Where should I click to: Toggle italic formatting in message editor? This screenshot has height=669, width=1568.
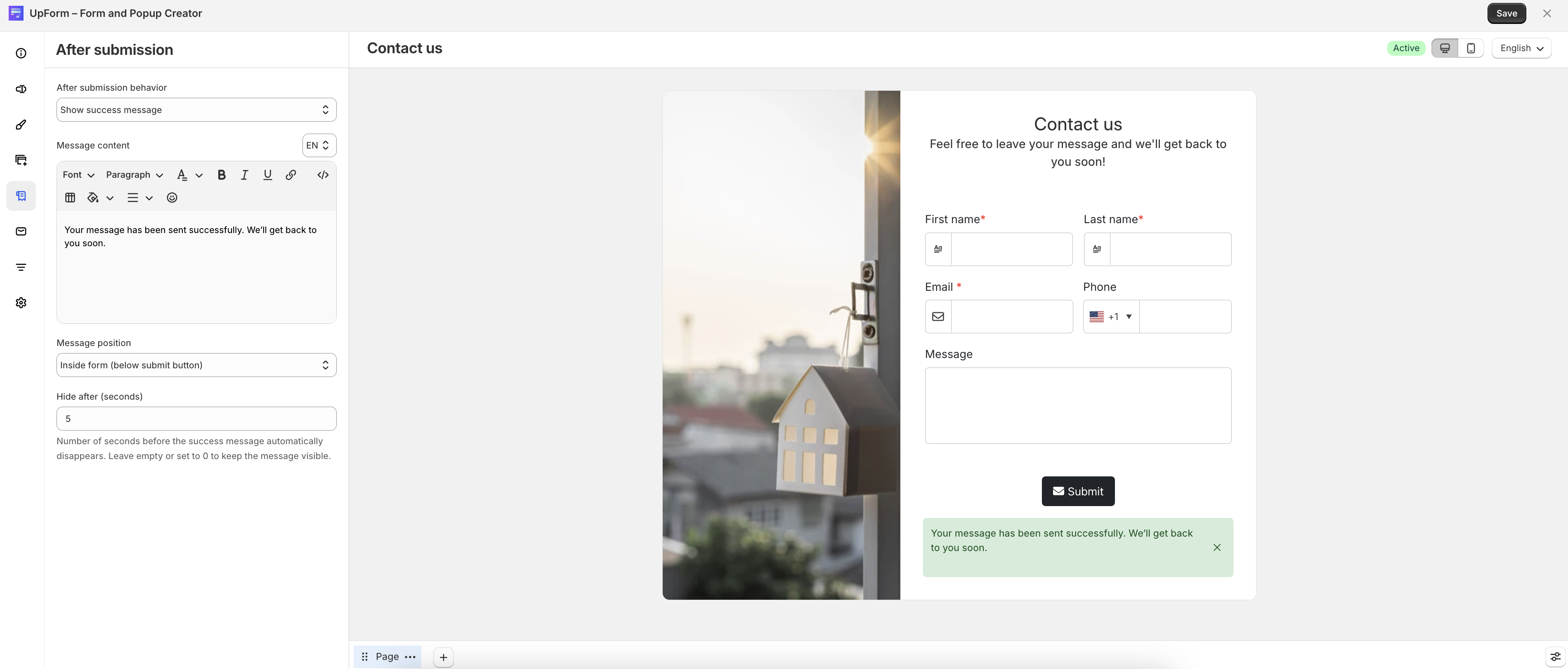tap(244, 175)
